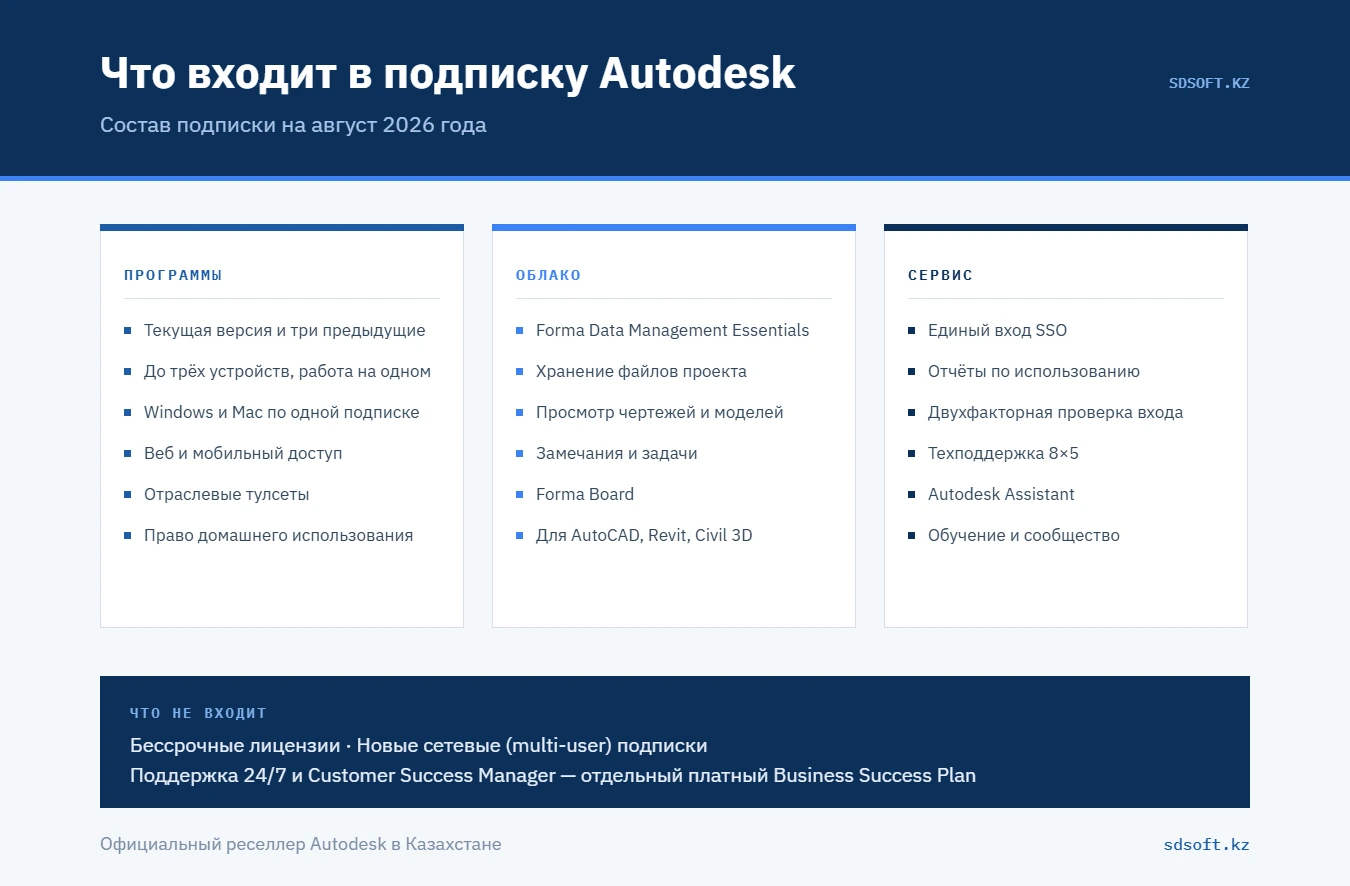Select 'Forma Data Management Essentials' item
This screenshot has height=886, width=1350.
pyautogui.click(x=672, y=330)
